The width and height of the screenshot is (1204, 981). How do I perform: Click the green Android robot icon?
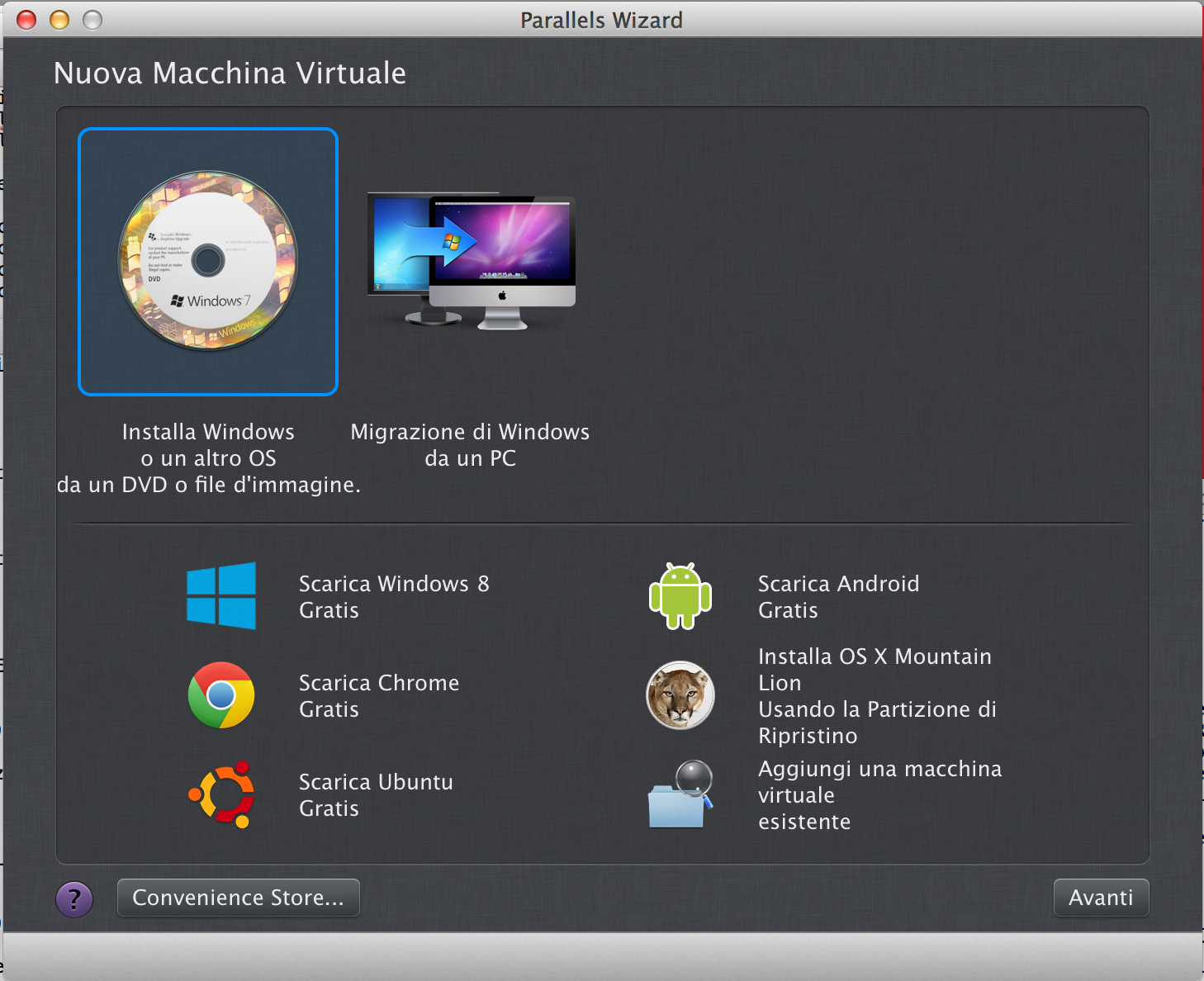click(x=680, y=596)
